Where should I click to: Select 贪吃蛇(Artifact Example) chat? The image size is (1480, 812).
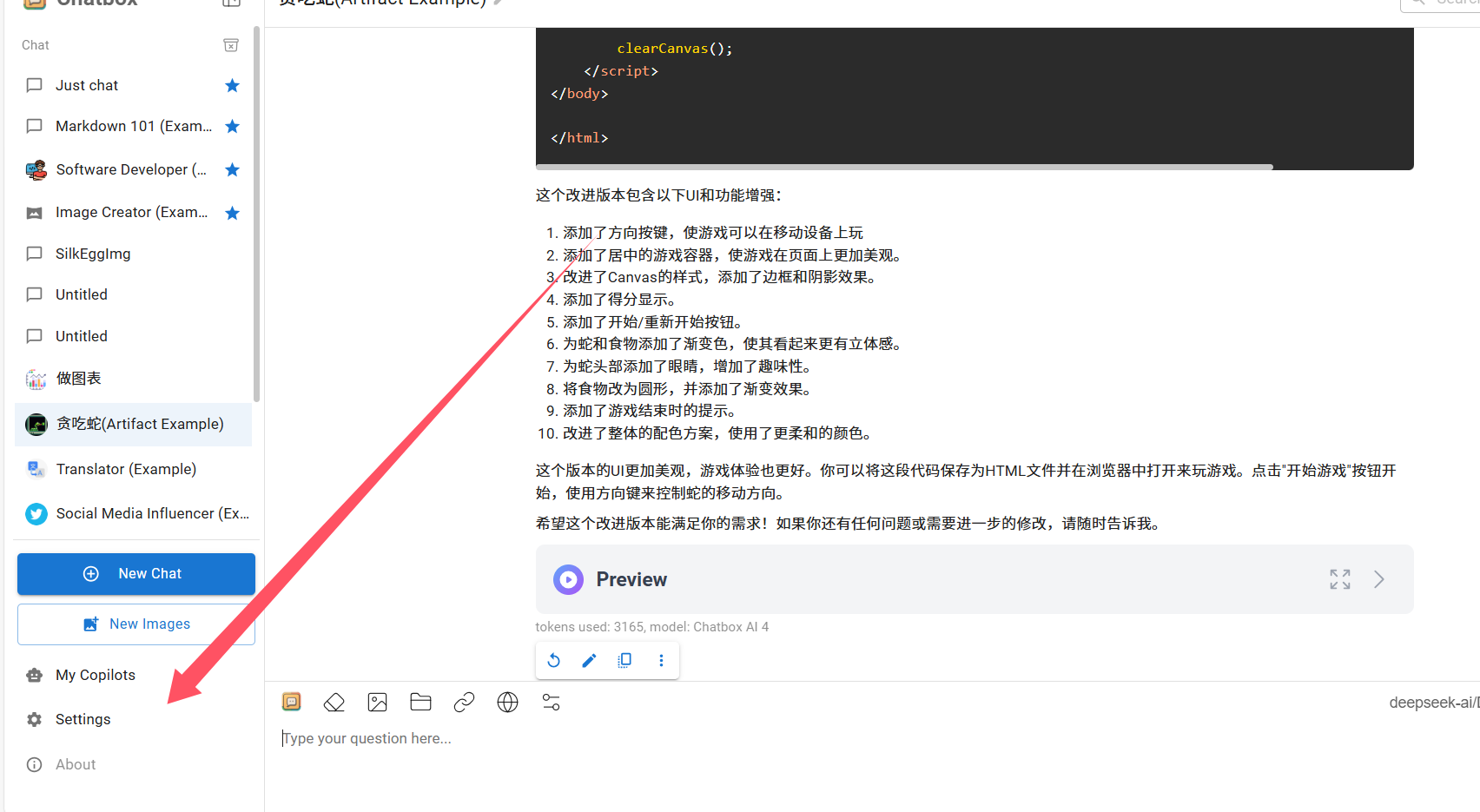point(133,424)
